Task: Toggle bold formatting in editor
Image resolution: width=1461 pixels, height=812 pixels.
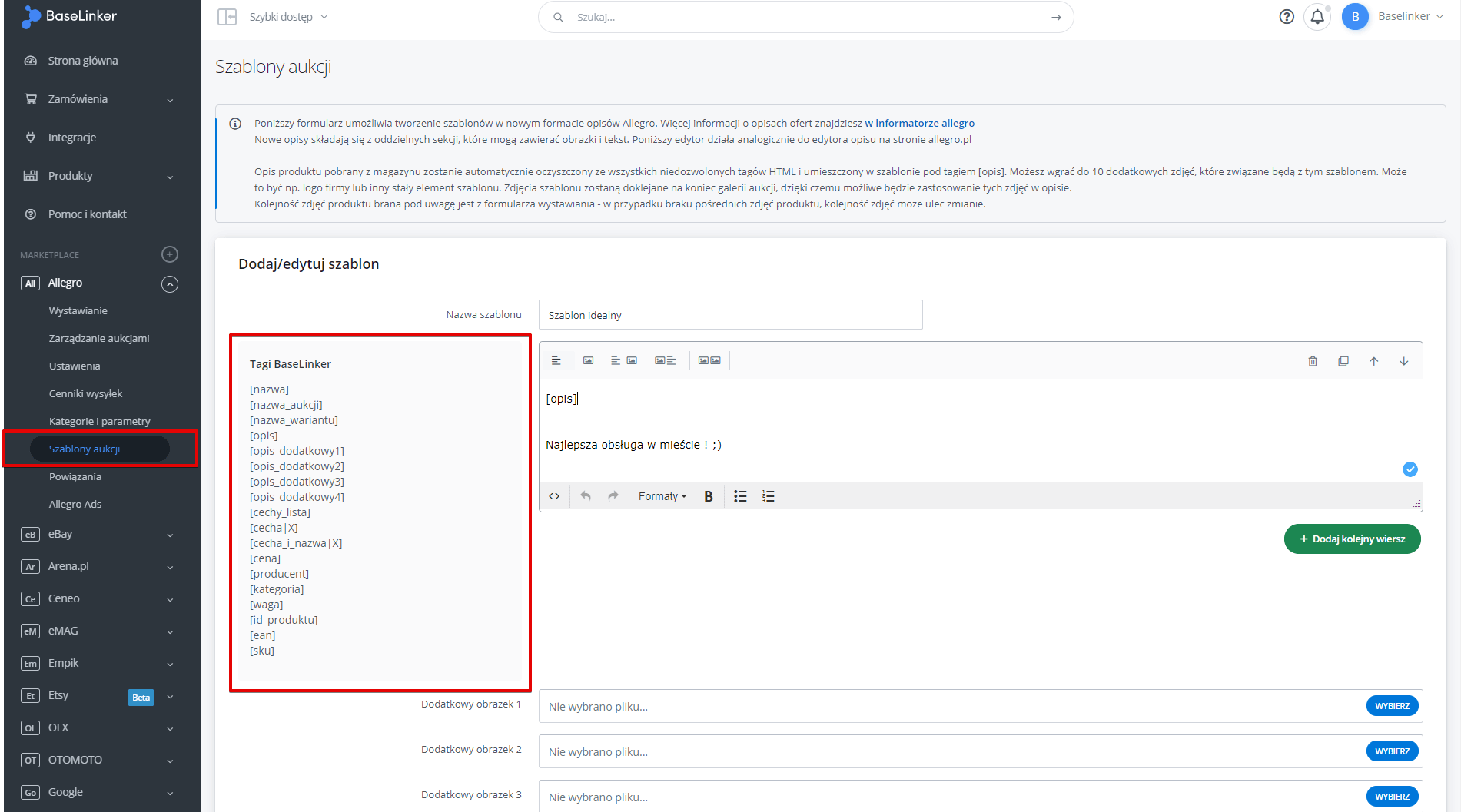Action: tap(709, 496)
